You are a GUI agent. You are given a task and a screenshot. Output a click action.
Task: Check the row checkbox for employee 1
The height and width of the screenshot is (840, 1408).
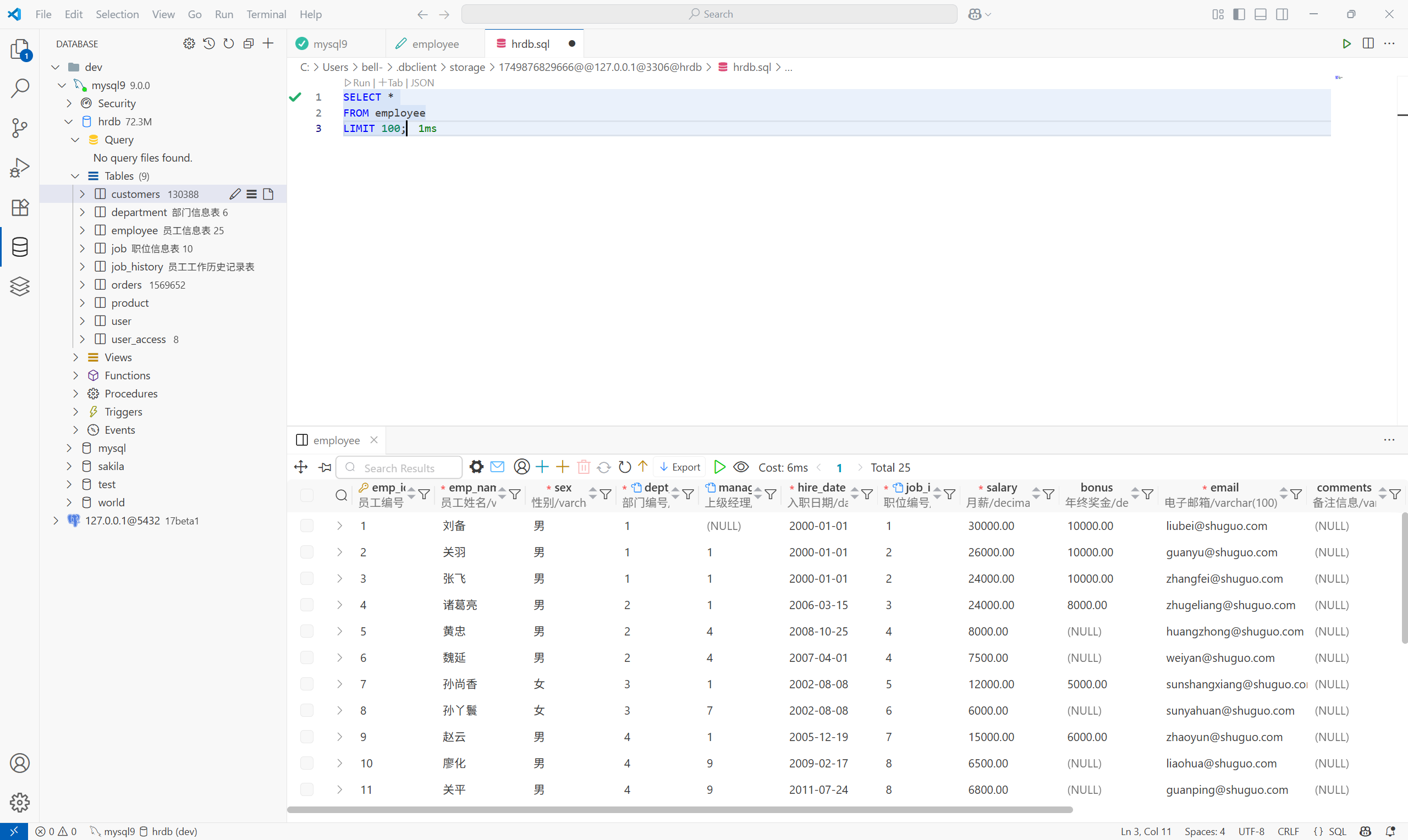[x=307, y=526]
